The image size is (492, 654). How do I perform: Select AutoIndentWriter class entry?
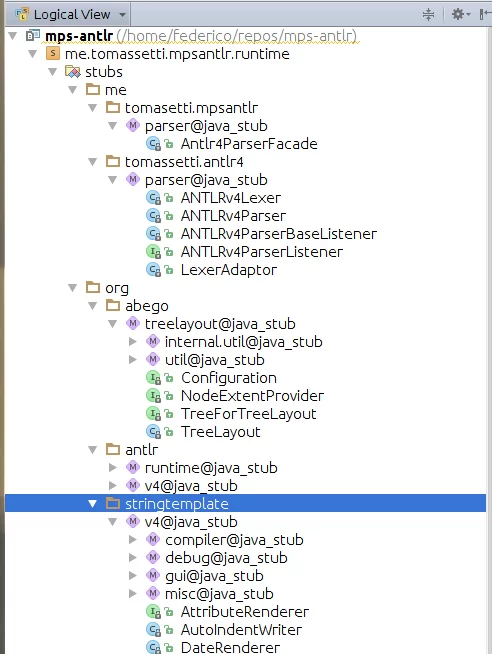point(241,630)
